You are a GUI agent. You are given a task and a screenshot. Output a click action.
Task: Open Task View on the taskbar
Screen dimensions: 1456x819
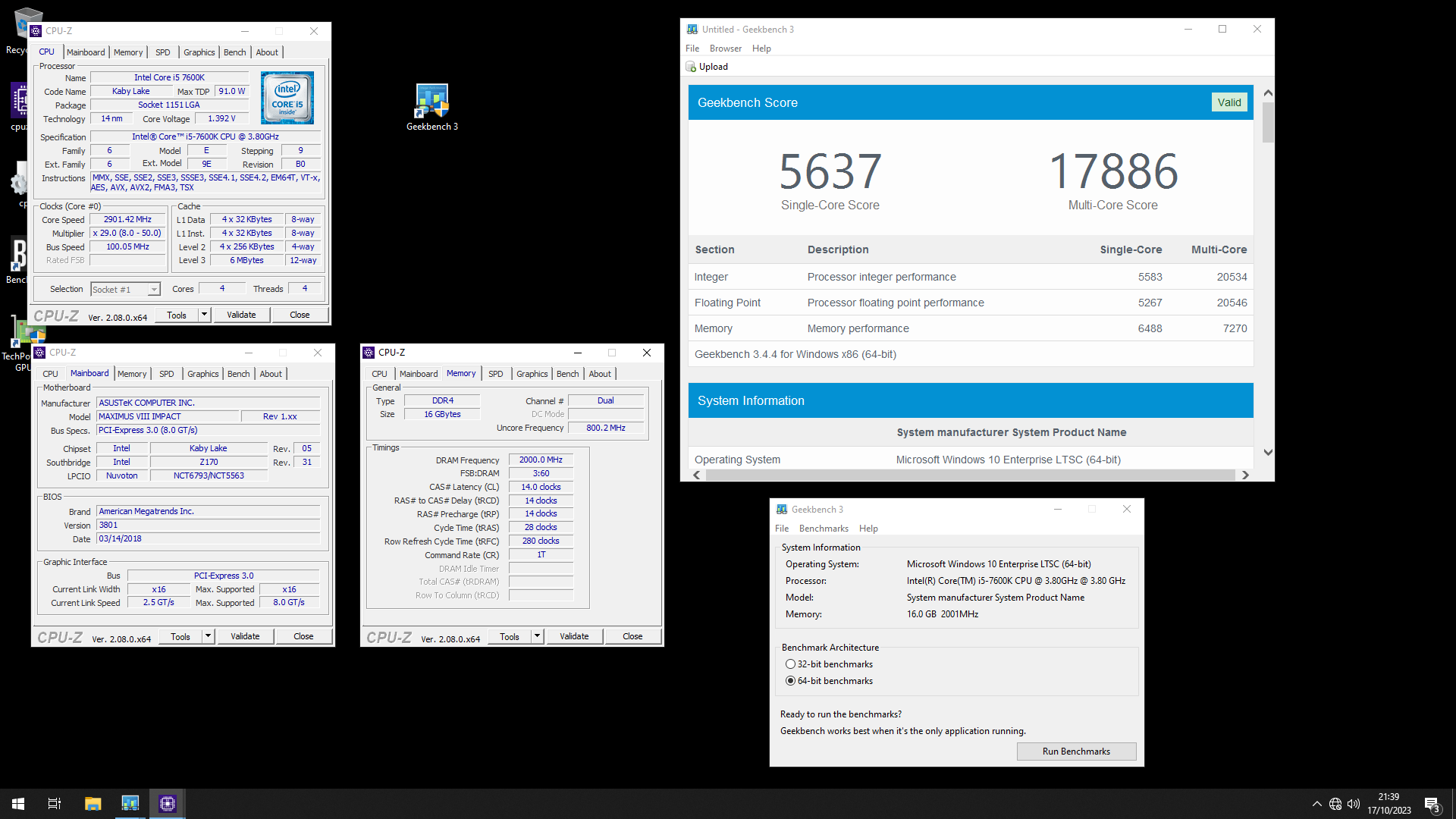(55, 804)
